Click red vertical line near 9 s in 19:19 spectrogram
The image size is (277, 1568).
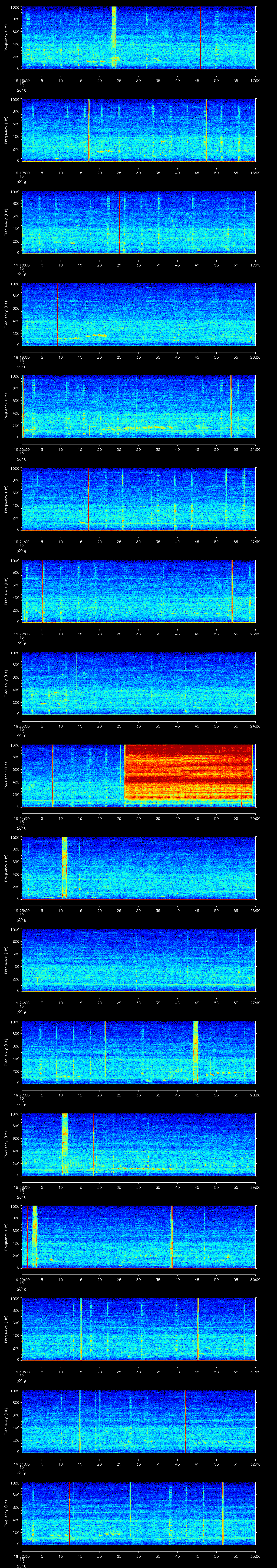[x=57, y=314]
